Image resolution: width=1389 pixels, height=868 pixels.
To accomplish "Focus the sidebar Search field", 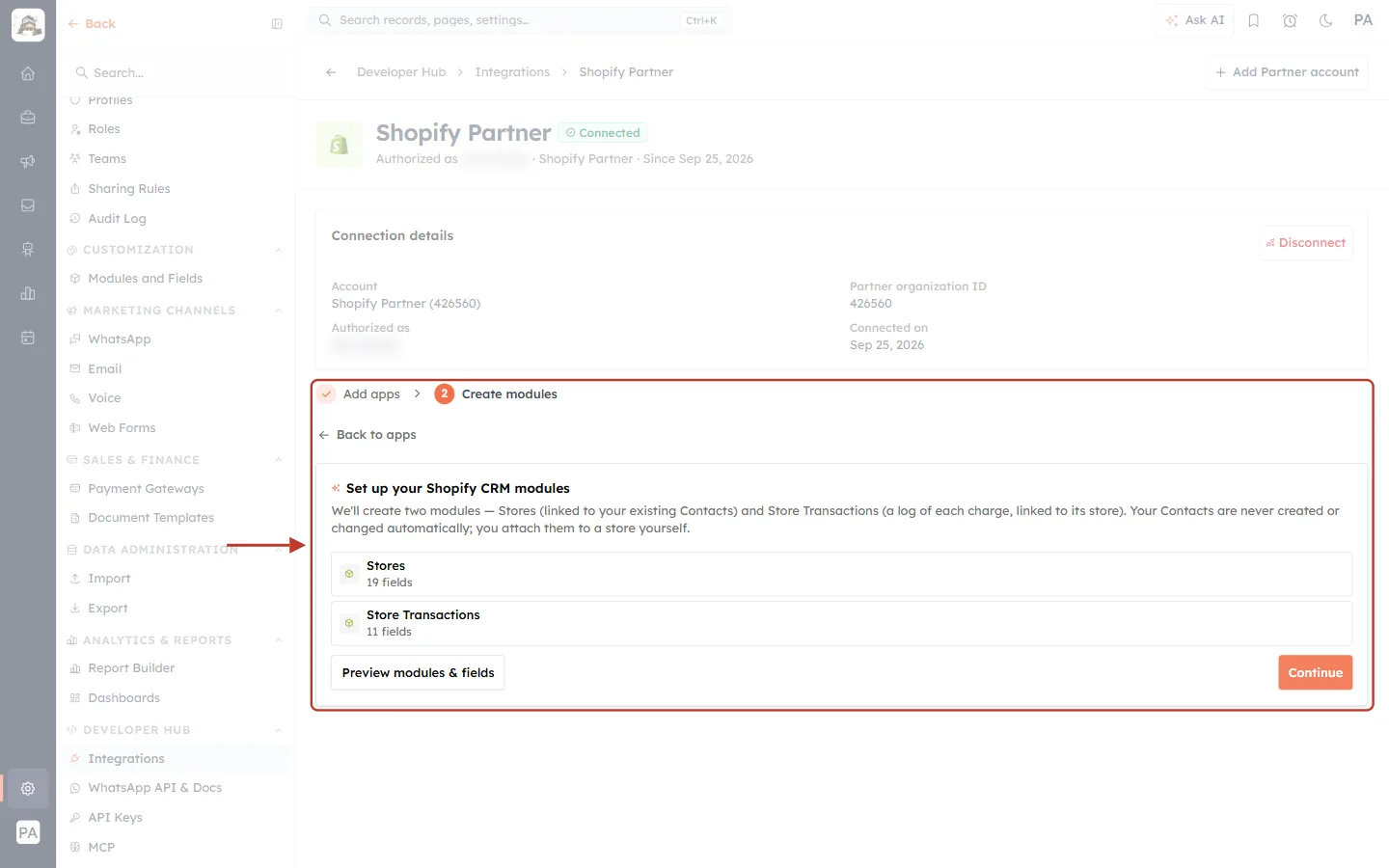I will 176,73.
